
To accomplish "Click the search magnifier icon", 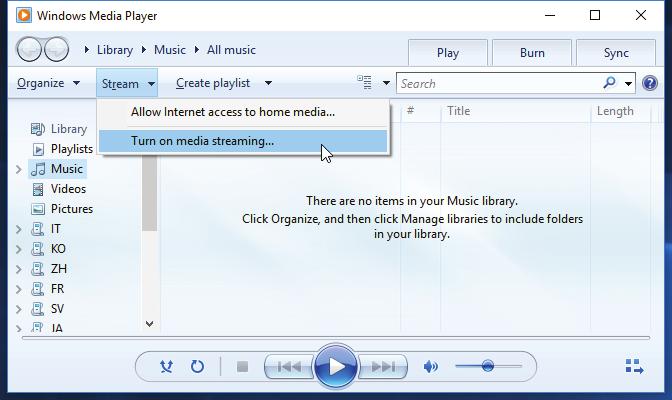I will (x=609, y=83).
